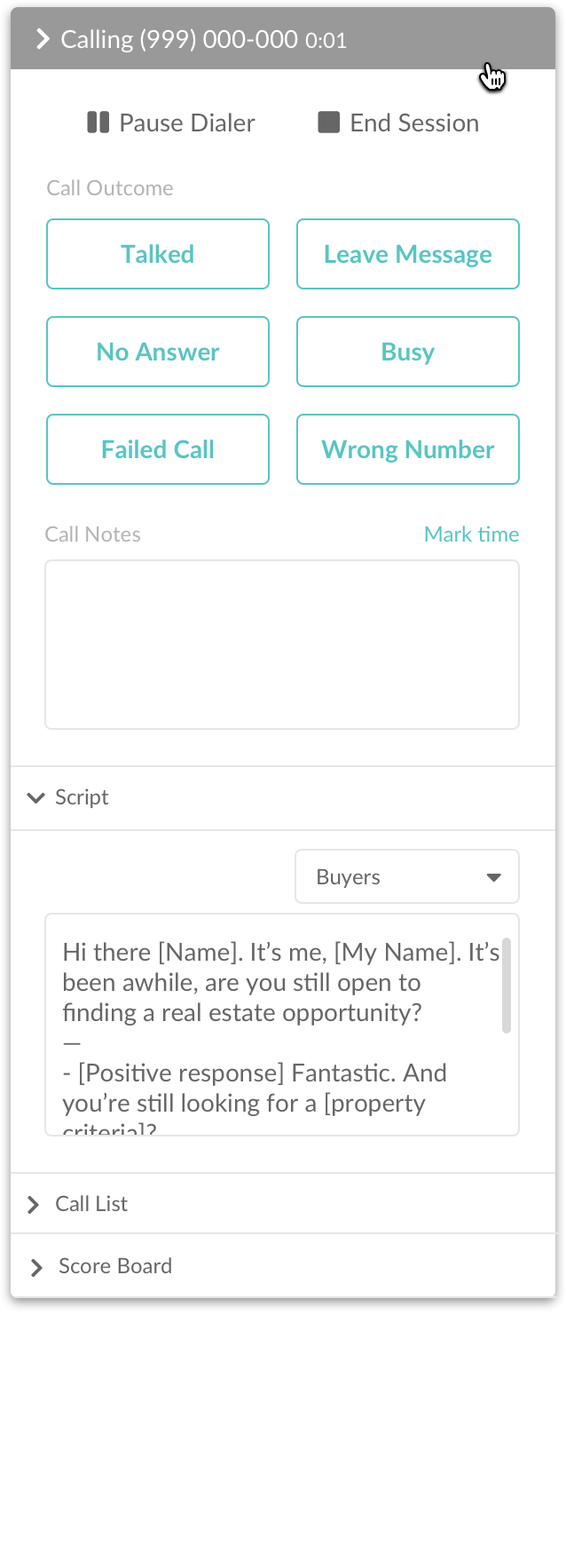Image resolution: width=566 pixels, height=1568 pixels.
Task: Click the End Session label
Action: pyautogui.click(x=414, y=123)
